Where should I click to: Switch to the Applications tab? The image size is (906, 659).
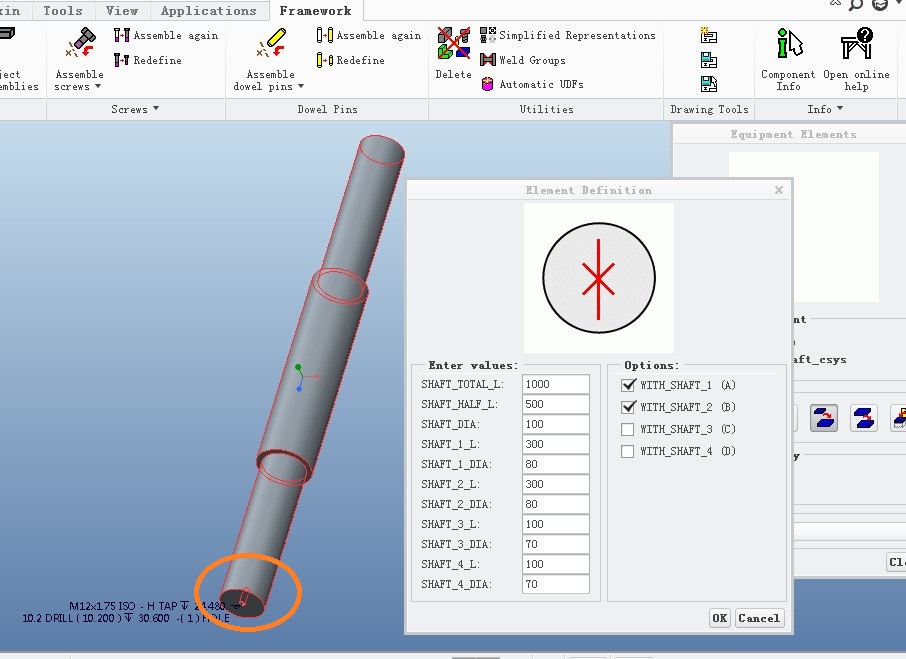click(209, 10)
